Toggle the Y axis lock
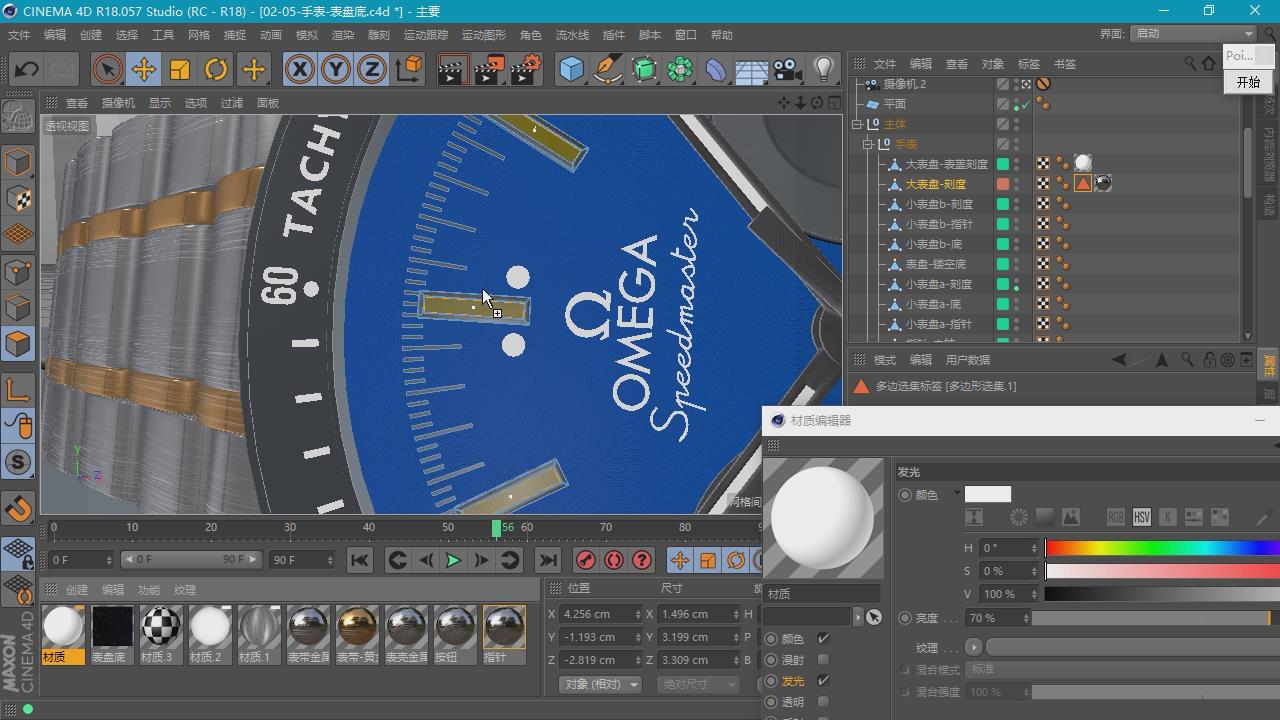This screenshot has width=1280, height=720. tap(336, 69)
